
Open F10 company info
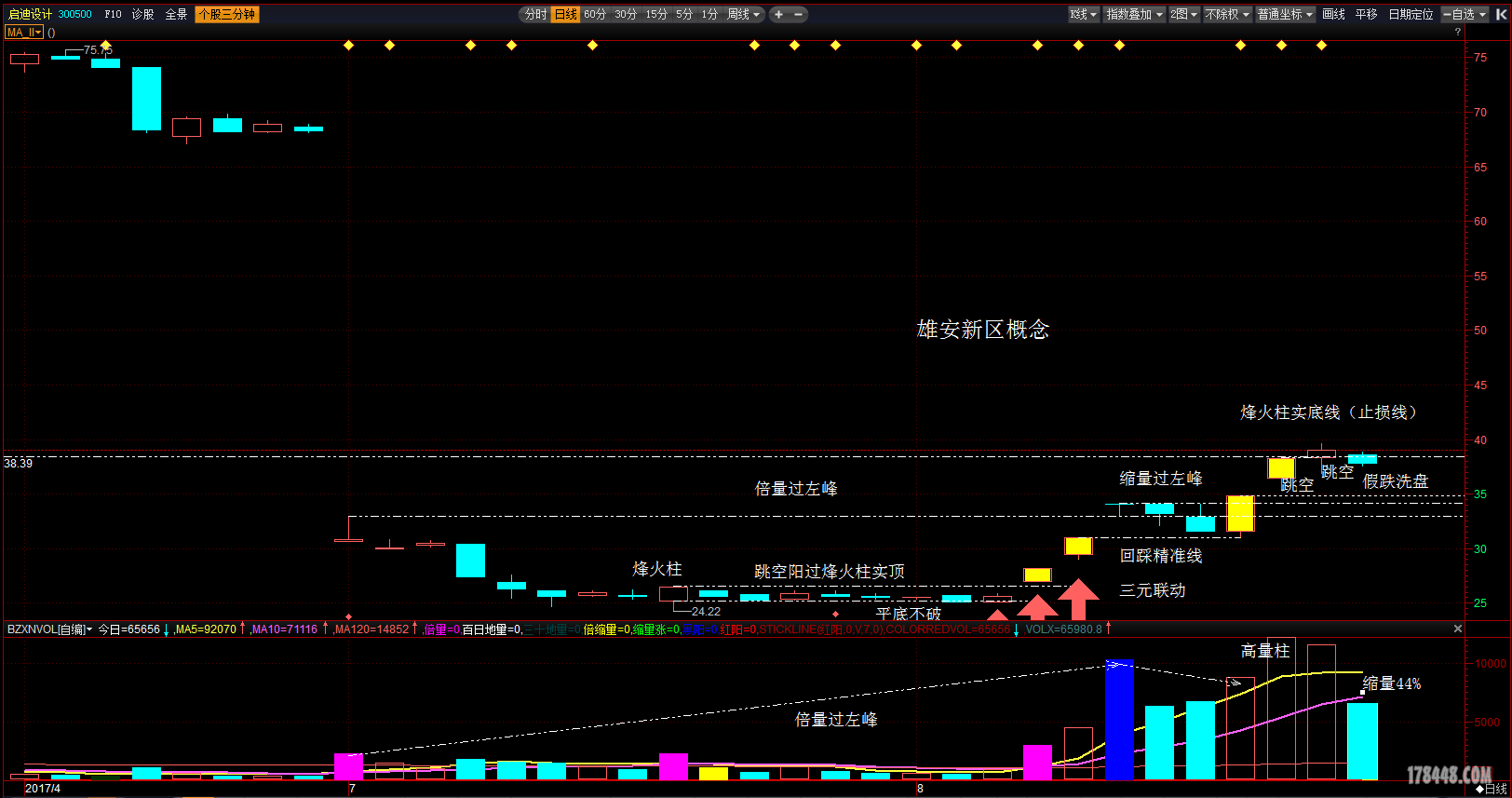pos(113,14)
